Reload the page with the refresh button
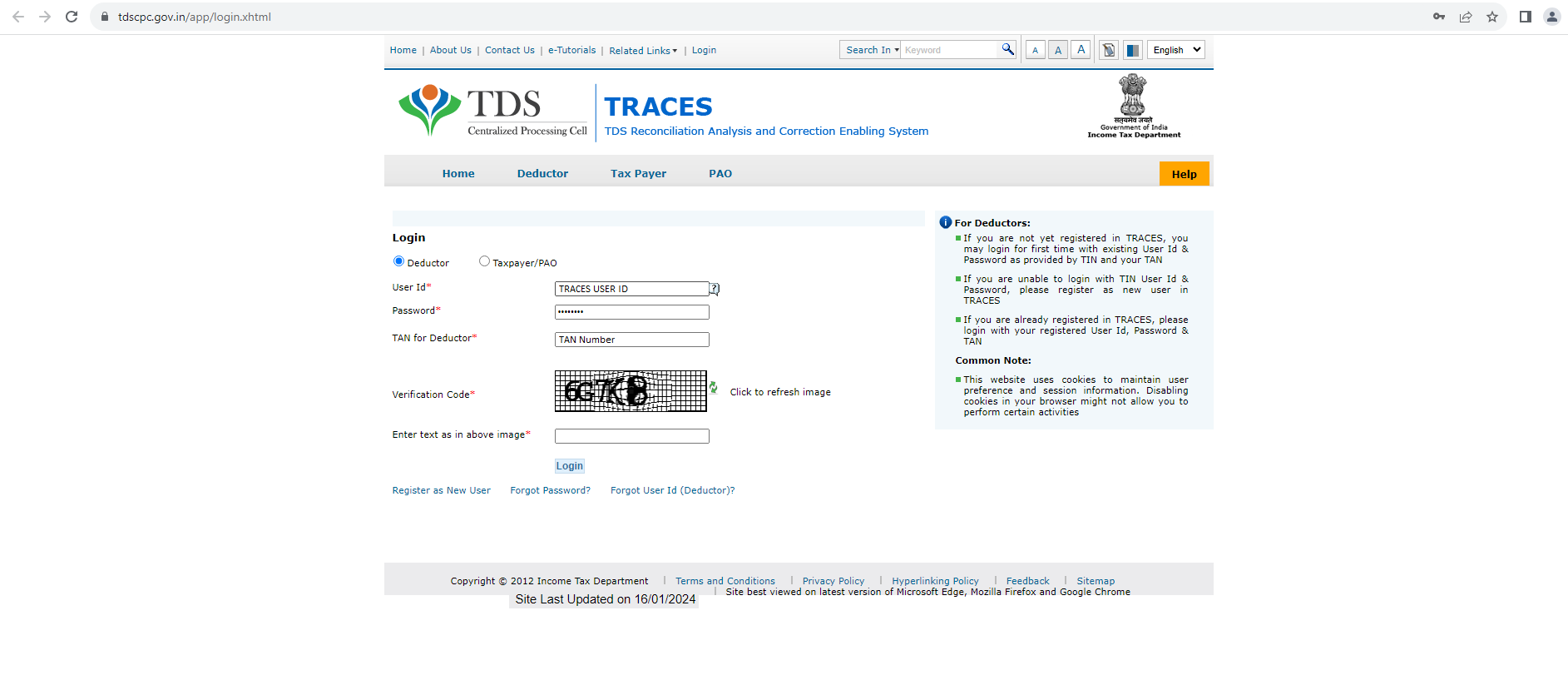 pyautogui.click(x=72, y=17)
